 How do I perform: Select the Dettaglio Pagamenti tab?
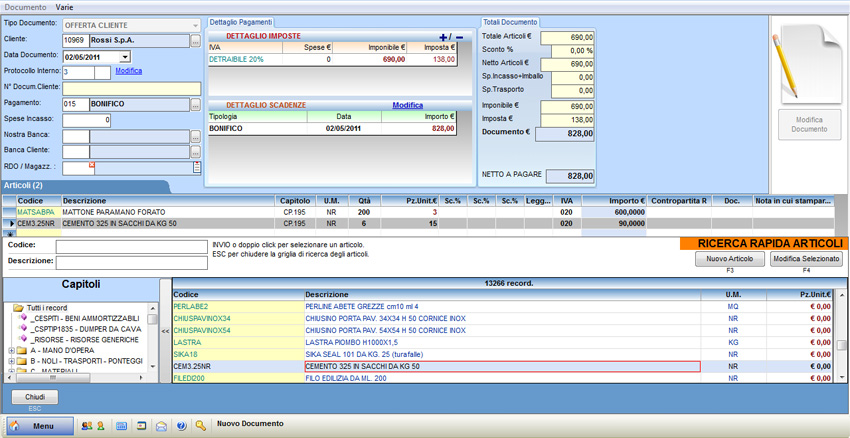tap(240, 22)
